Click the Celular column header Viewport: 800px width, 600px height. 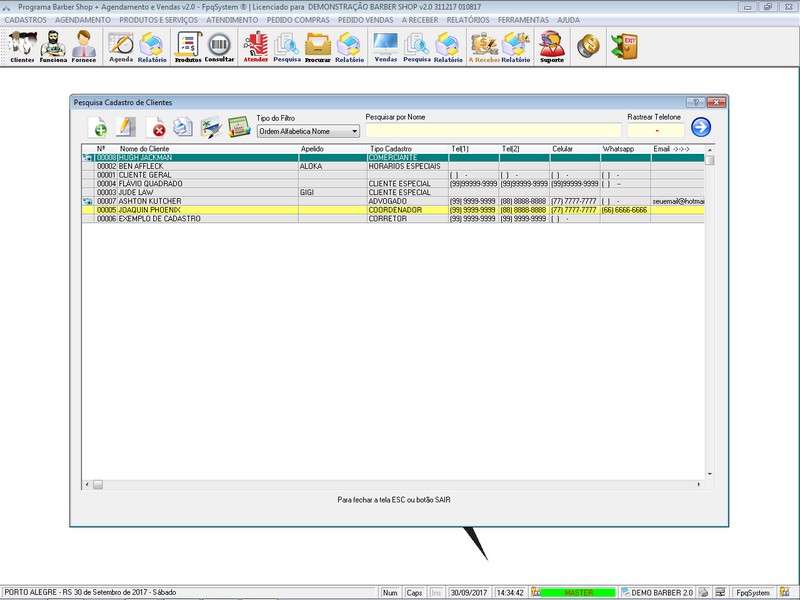(x=576, y=149)
